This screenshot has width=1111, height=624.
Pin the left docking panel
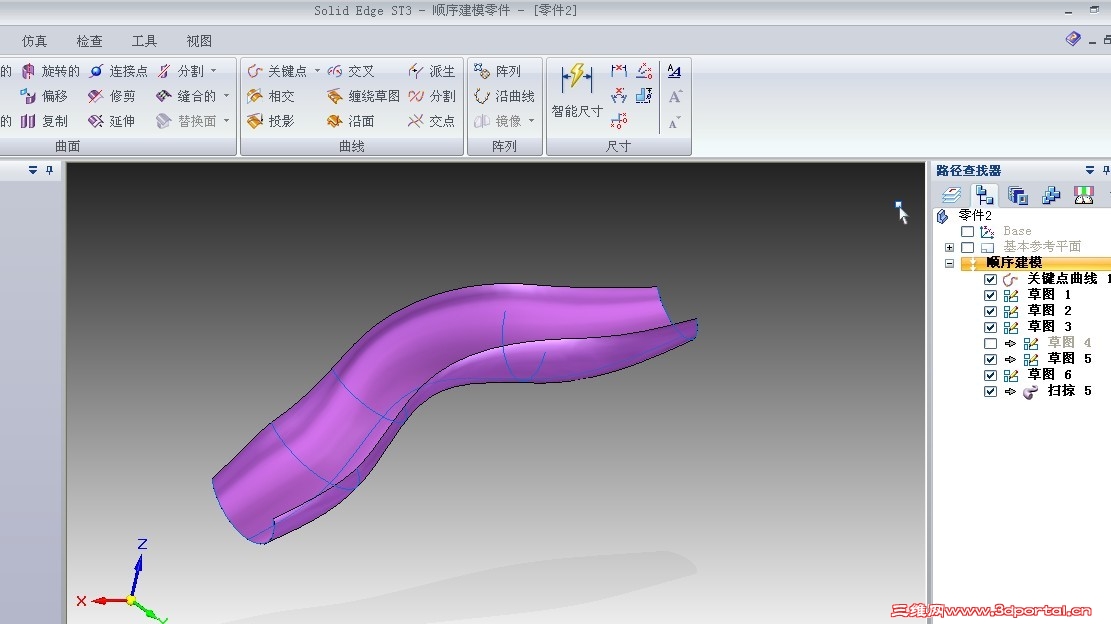click(x=50, y=170)
